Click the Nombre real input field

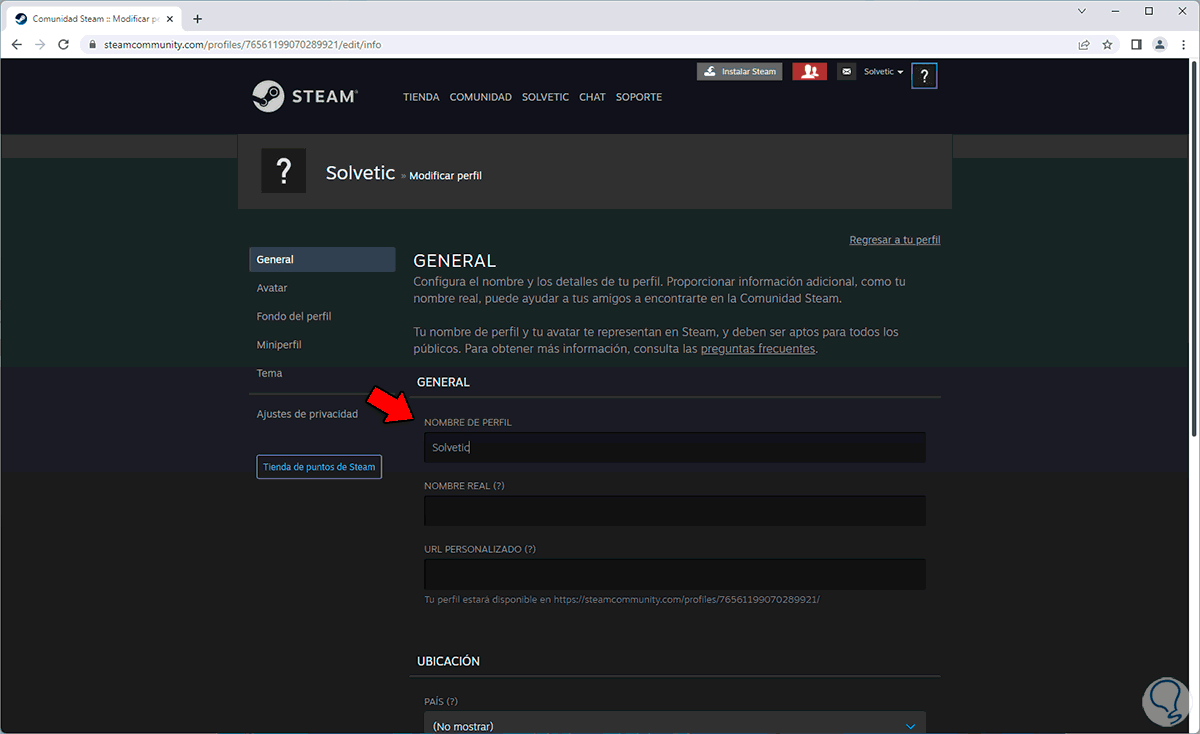tap(675, 511)
